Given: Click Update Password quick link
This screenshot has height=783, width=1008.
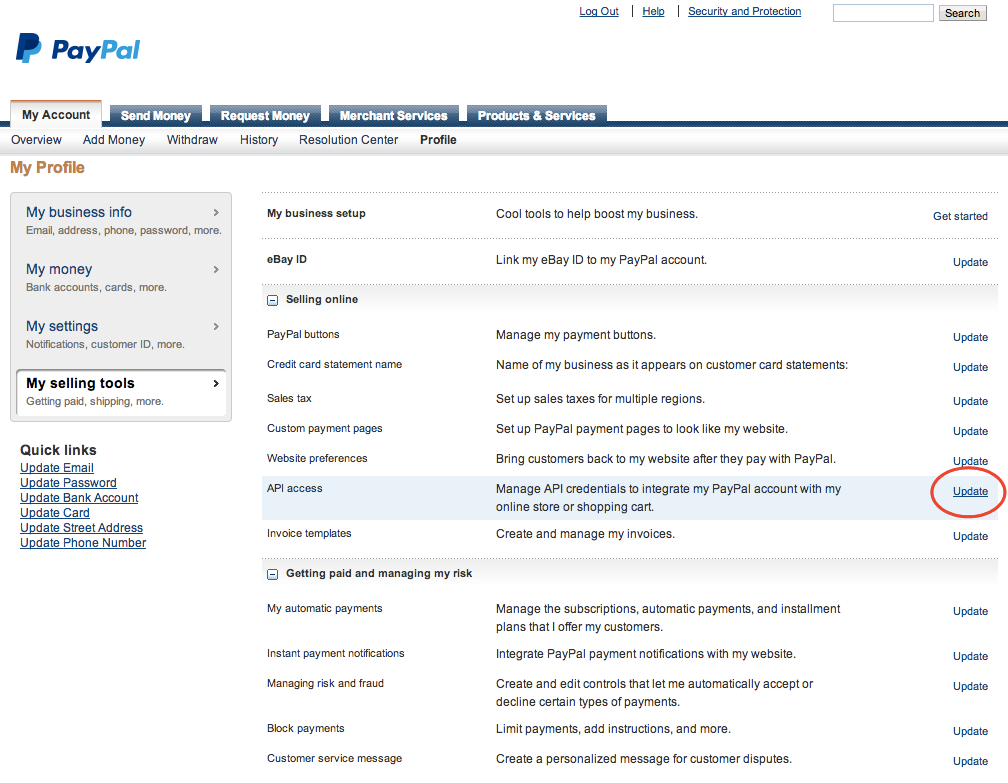Looking at the screenshot, I should tap(68, 483).
